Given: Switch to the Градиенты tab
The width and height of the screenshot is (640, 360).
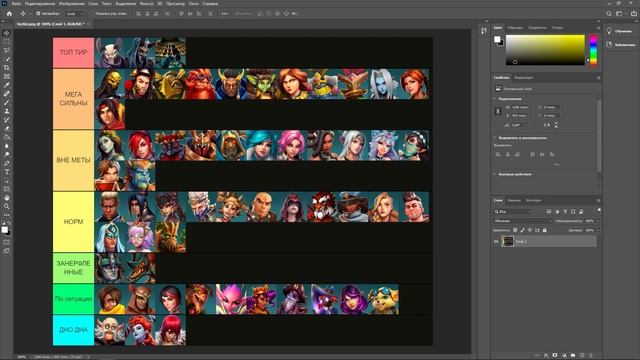Looking at the screenshot, I should (x=537, y=28).
